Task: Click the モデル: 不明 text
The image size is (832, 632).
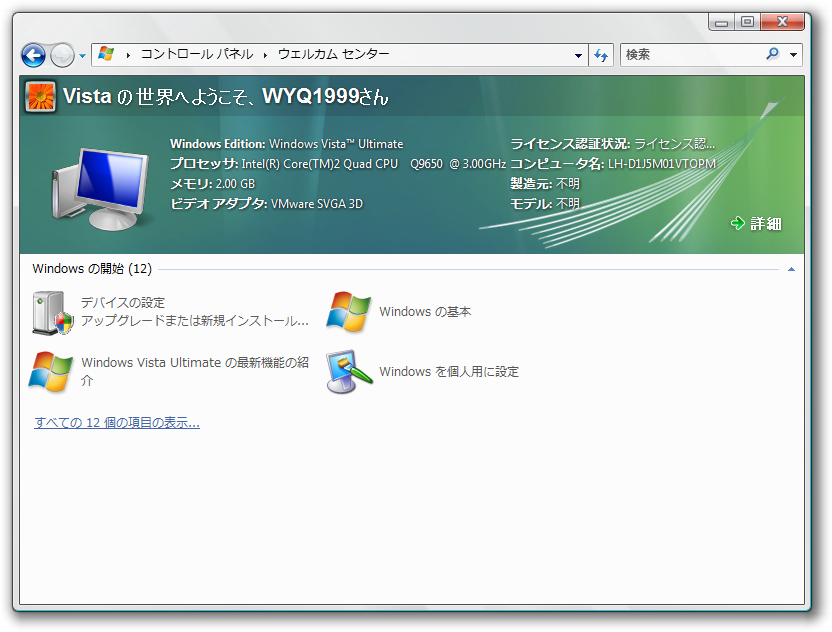Action: point(545,204)
